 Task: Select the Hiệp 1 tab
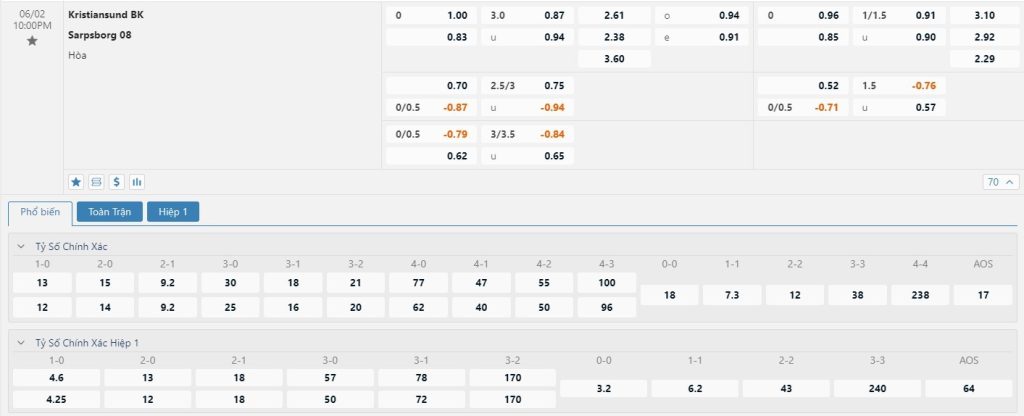coord(173,212)
